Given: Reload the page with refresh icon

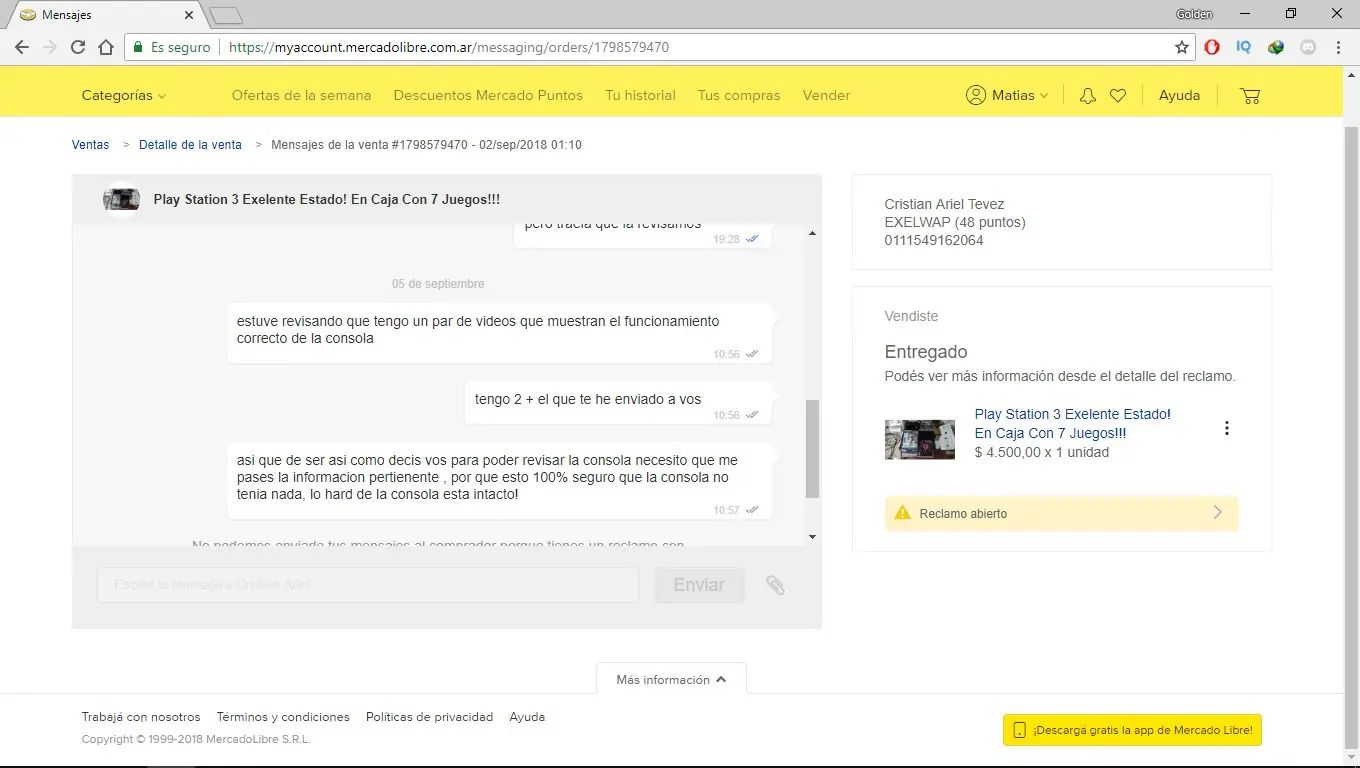Looking at the screenshot, I should pyautogui.click(x=78, y=47).
